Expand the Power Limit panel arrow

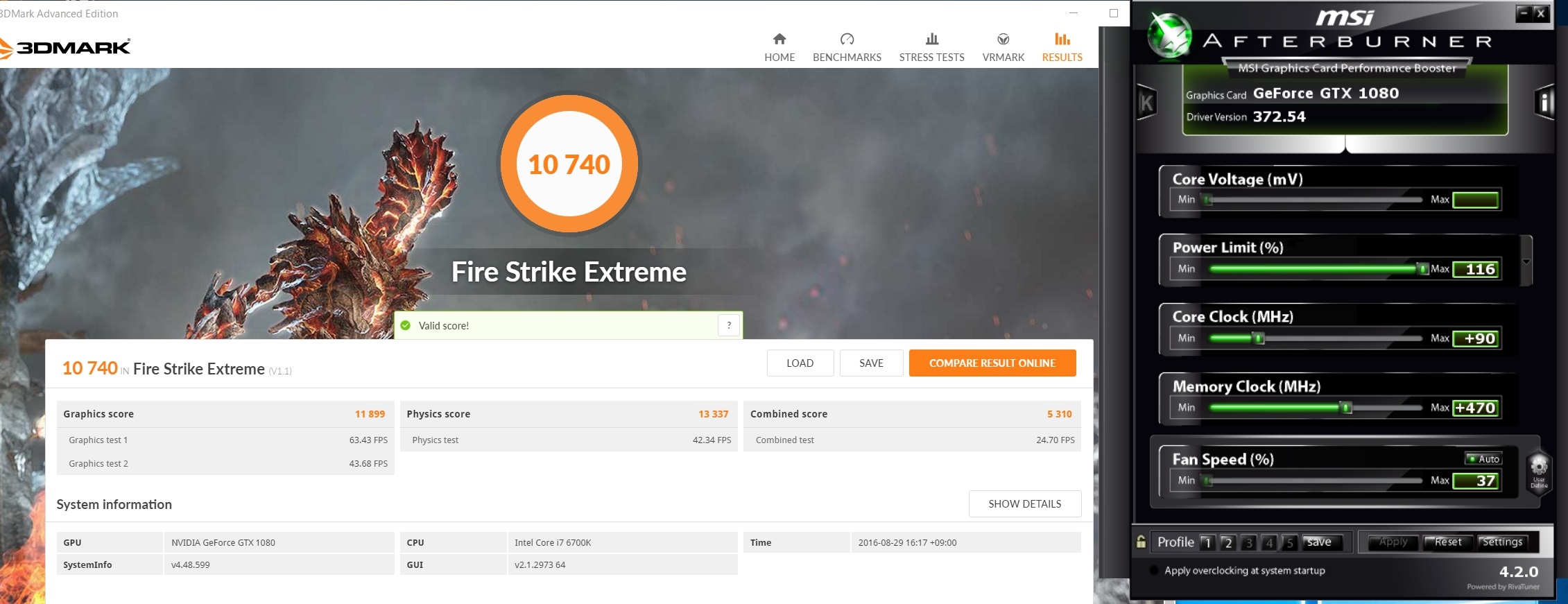(x=1526, y=261)
